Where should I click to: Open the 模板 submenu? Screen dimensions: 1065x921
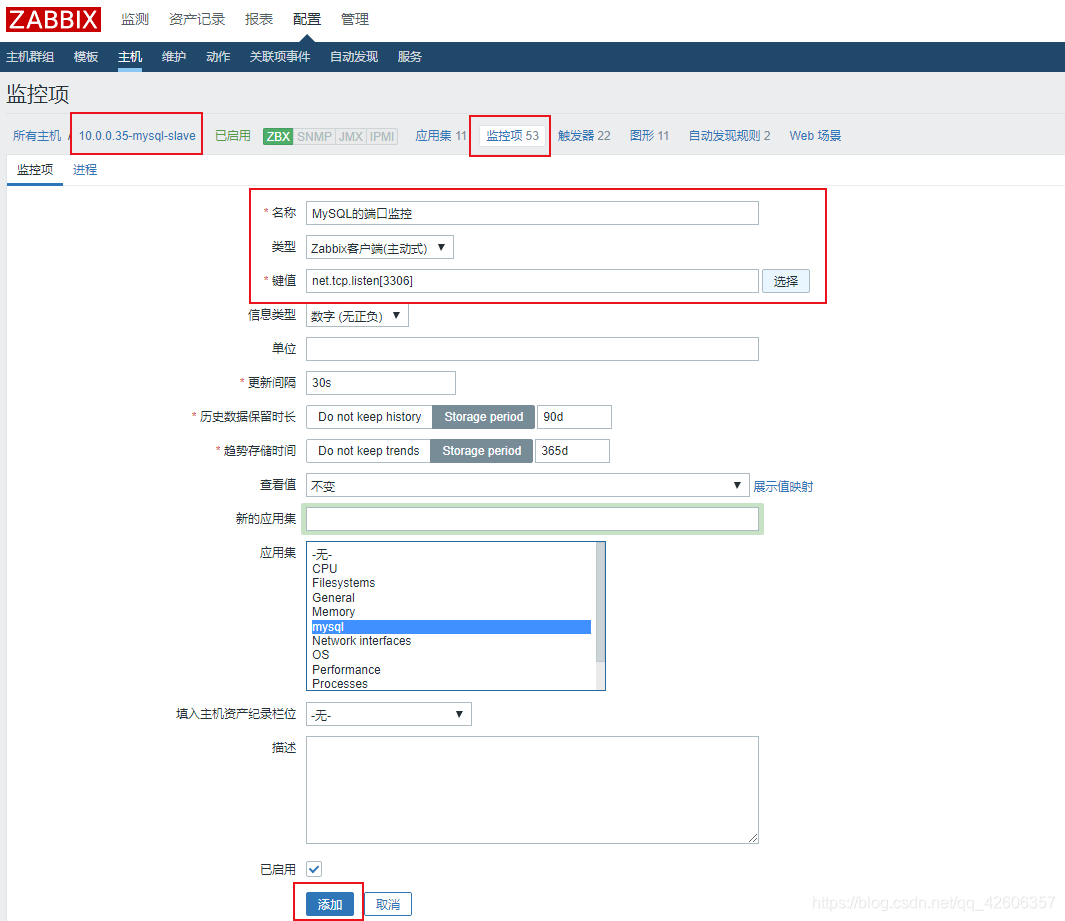pos(86,57)
